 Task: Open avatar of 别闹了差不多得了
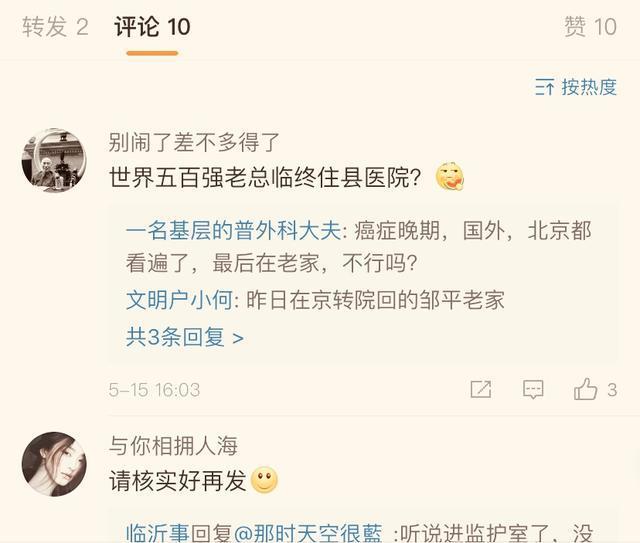[x=54, y=160]
